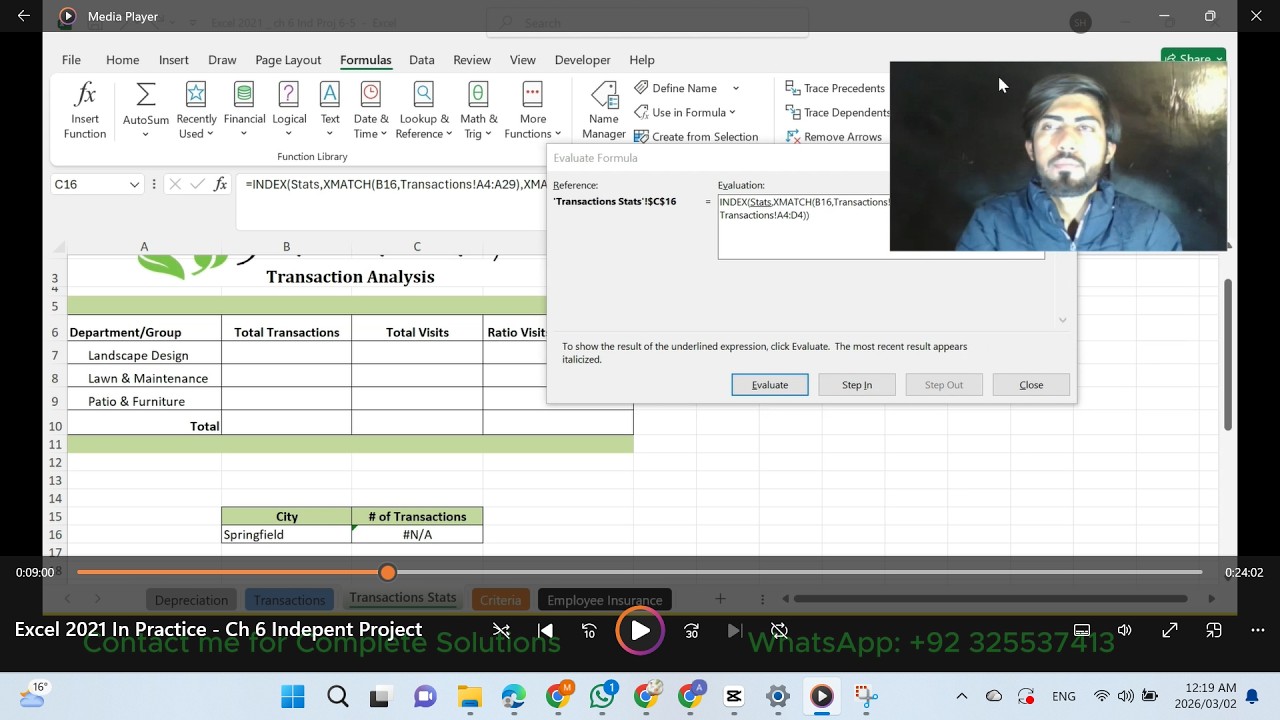Switch to the Page Layout tab
The height and width of the screenshot is (720, 1280).
click(288, 60)
